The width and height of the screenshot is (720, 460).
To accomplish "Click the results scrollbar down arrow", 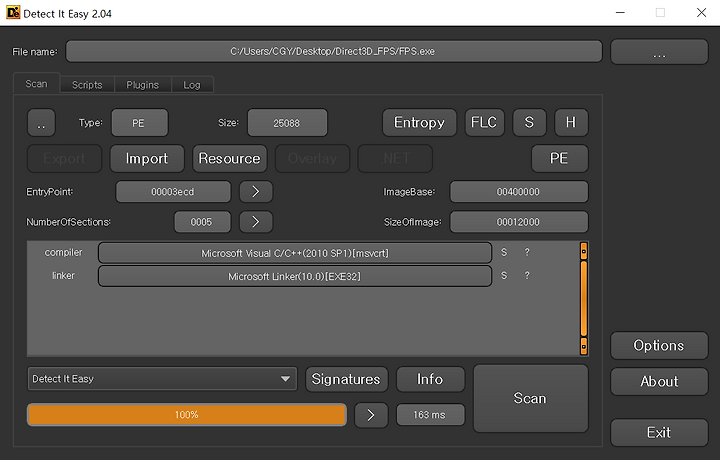I will point(584,346).
